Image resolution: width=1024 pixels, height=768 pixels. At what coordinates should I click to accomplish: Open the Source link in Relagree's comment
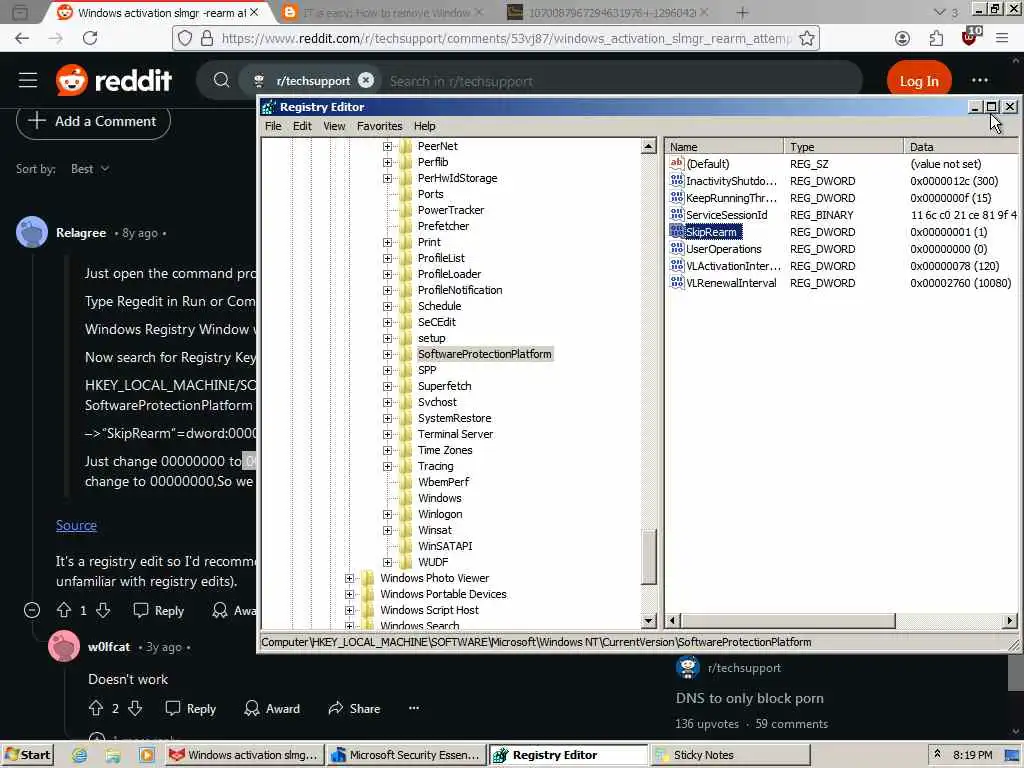coord(76,525)
